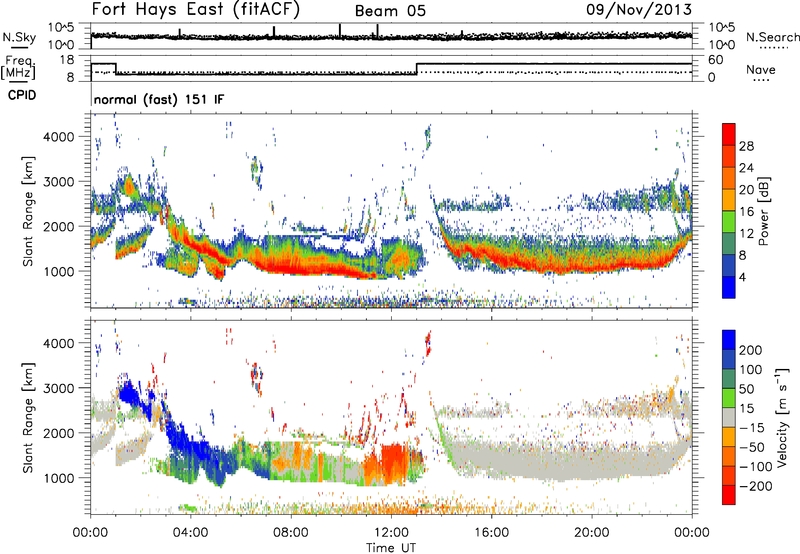Click the title 'Fort Hays East (fitACF)'
This screenshot has height=554, width=800.
click(x=196, y=10)
